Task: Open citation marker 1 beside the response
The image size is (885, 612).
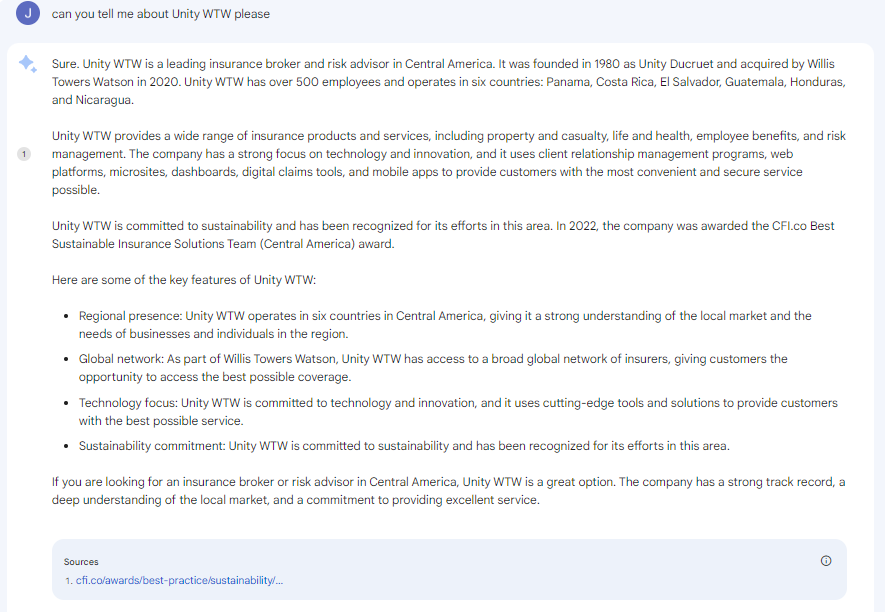Action: point(24,154)
